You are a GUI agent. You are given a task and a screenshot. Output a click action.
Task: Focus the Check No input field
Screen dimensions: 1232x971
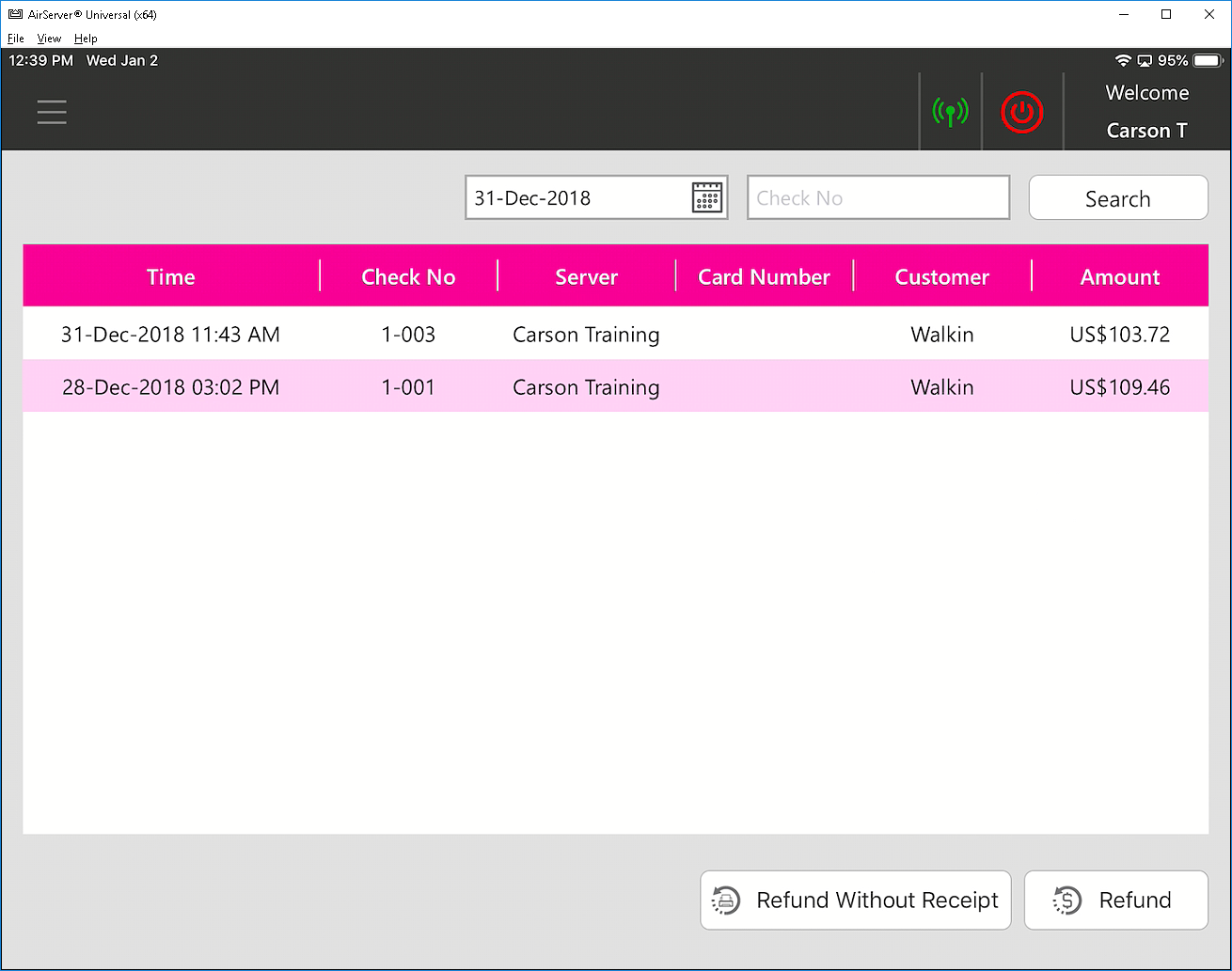tap(877, 197)
